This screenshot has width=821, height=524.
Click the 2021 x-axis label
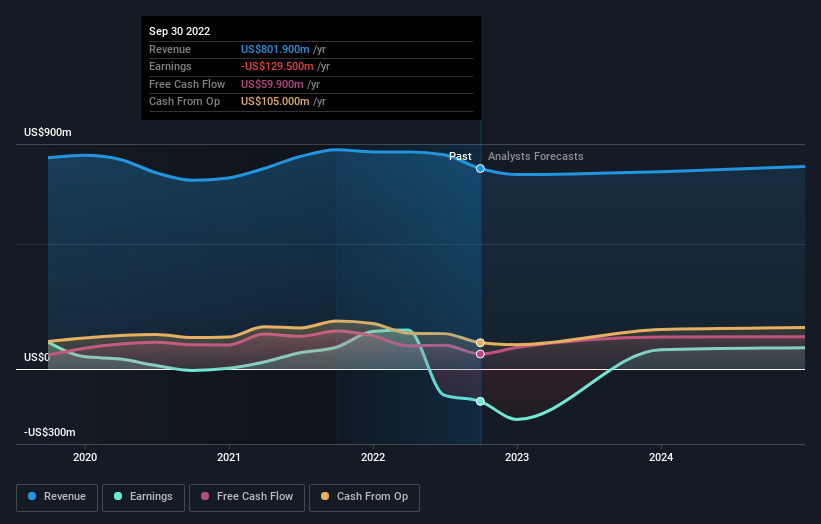pyautogui.click(x=229, y=458)
